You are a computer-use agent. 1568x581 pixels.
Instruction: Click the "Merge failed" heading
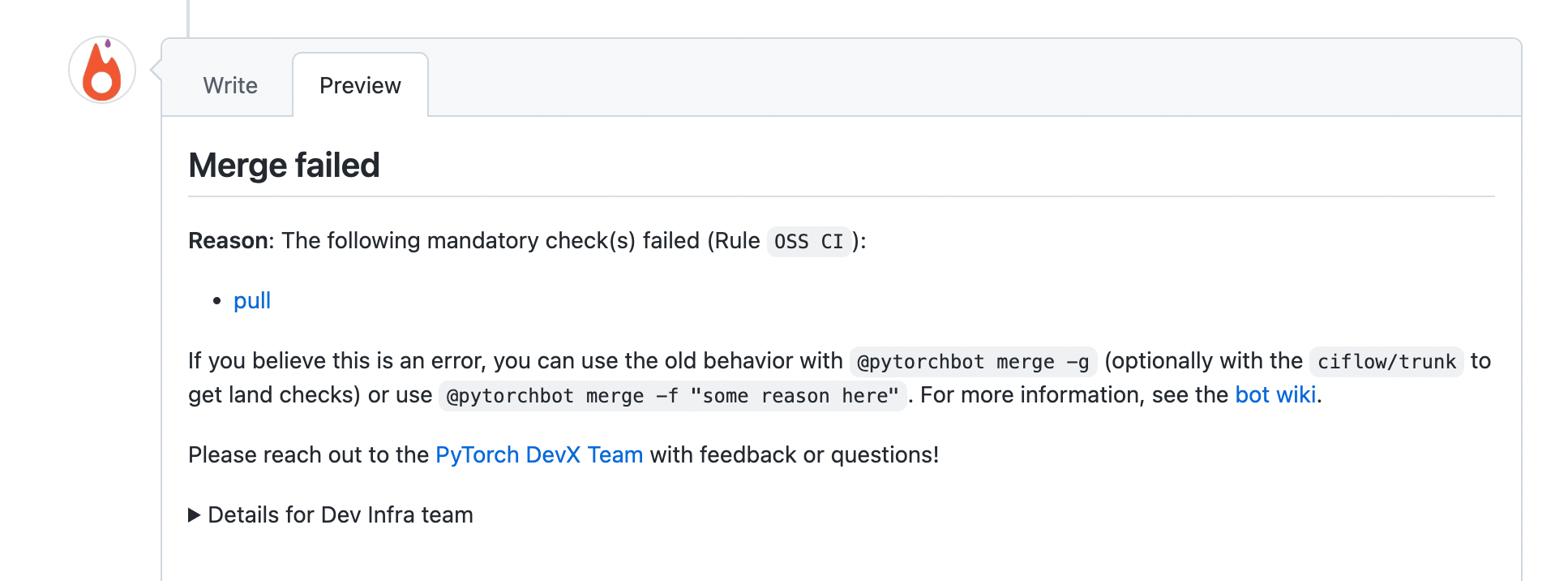(x=284, y=166)
